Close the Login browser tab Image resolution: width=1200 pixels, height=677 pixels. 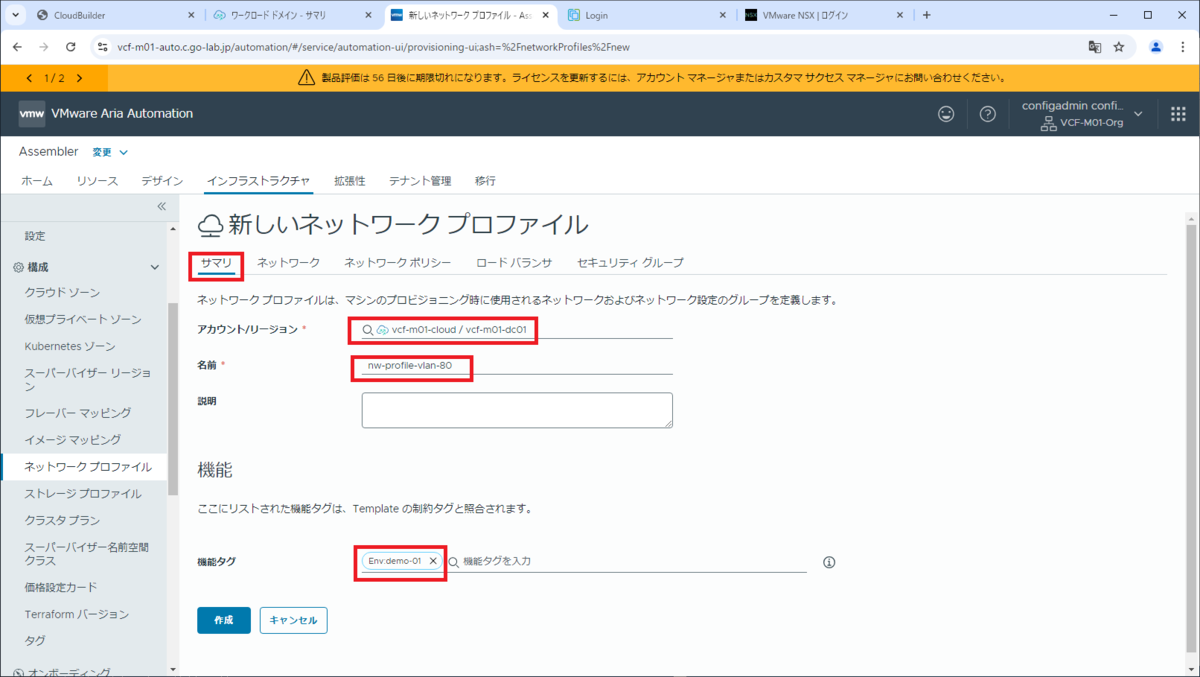tap(724, 15)
